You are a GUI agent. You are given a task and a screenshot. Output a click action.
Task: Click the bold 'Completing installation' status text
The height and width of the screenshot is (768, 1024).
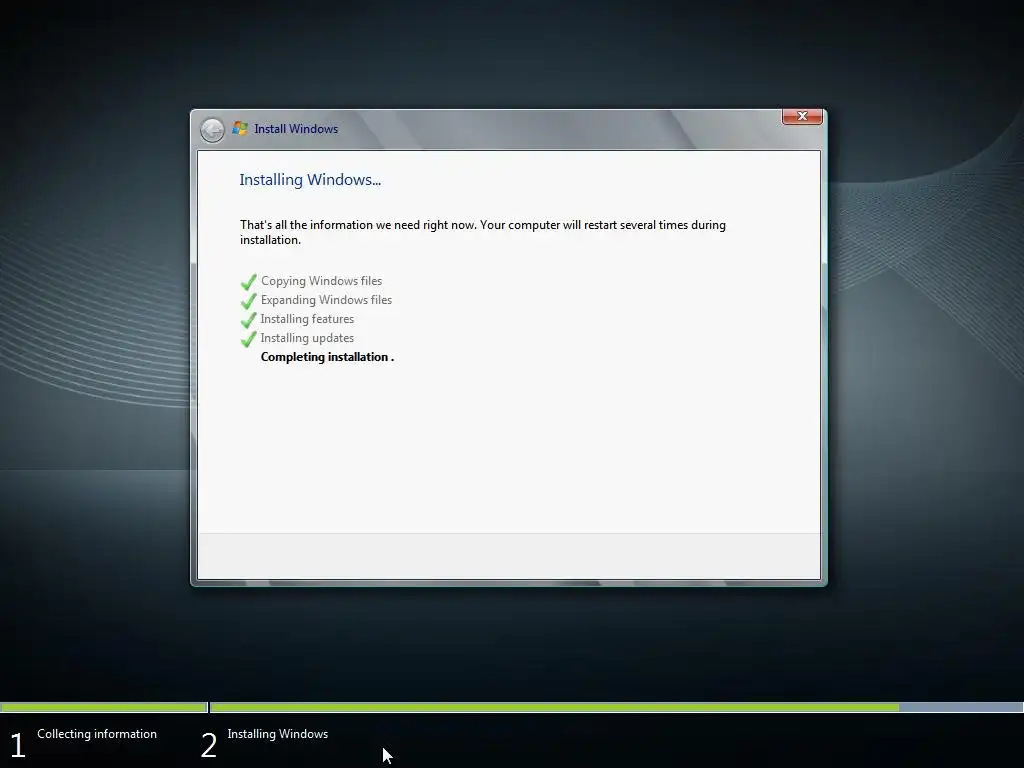[327, 357]
